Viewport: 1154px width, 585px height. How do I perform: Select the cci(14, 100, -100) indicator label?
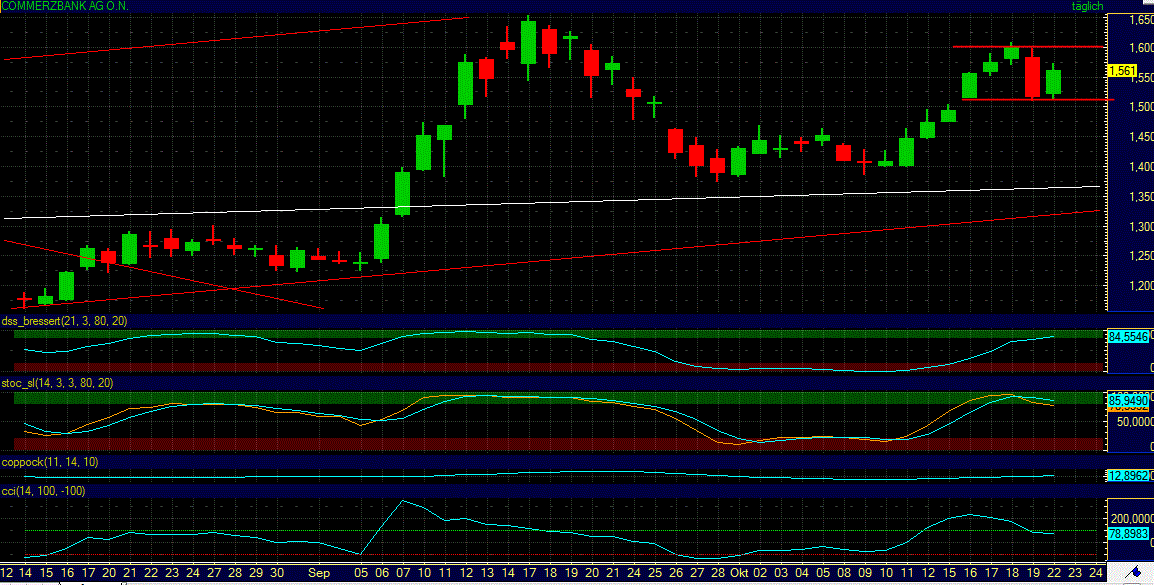coord(42,490)
